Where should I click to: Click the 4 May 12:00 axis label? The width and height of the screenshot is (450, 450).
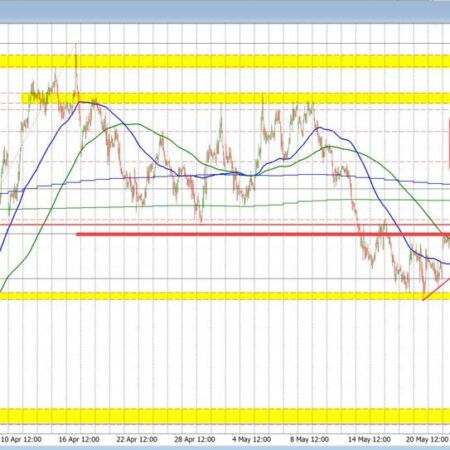(252, 439)
